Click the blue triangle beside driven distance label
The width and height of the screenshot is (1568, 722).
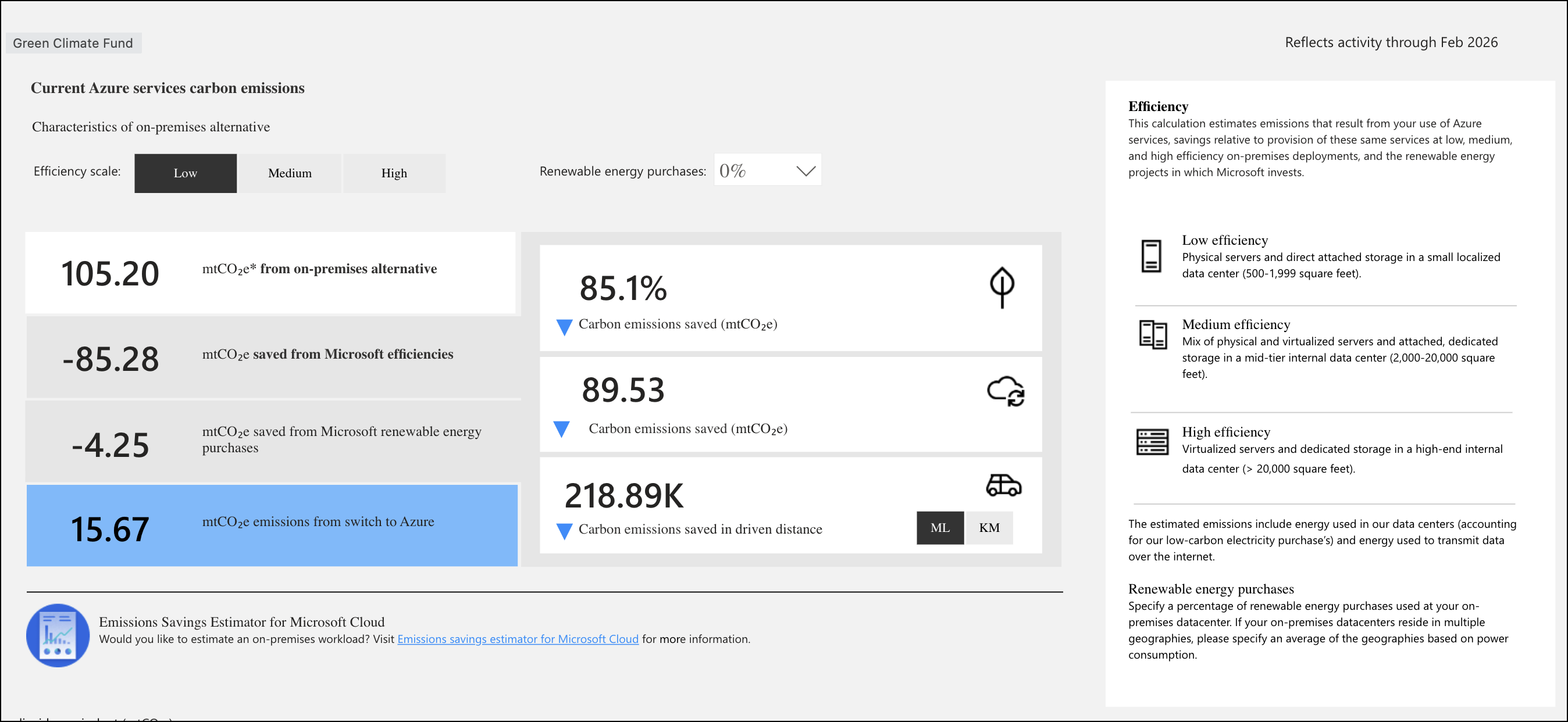564,531
